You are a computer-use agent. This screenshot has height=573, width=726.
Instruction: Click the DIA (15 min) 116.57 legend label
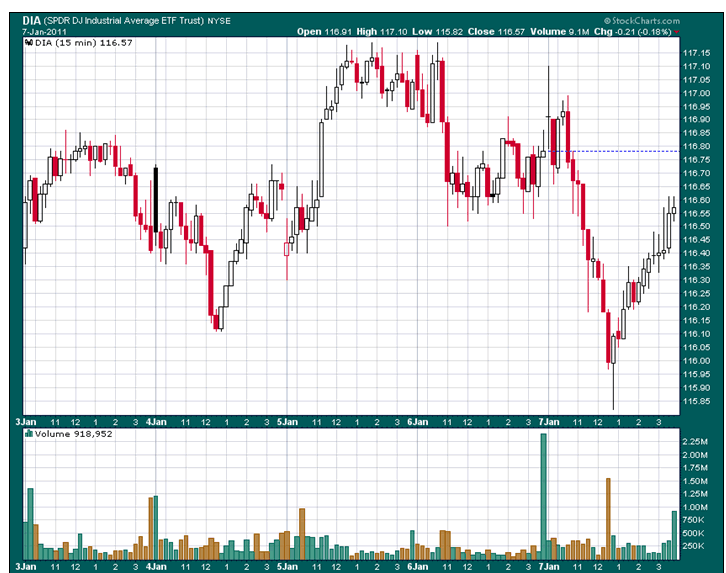pos(84,43)
